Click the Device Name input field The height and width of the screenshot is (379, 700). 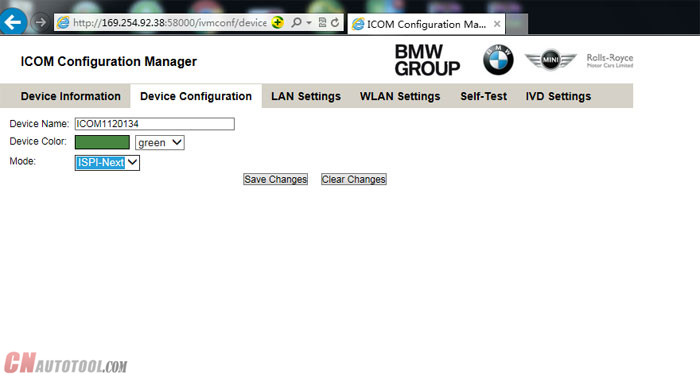pyautogui.click(x=154, y=124)
